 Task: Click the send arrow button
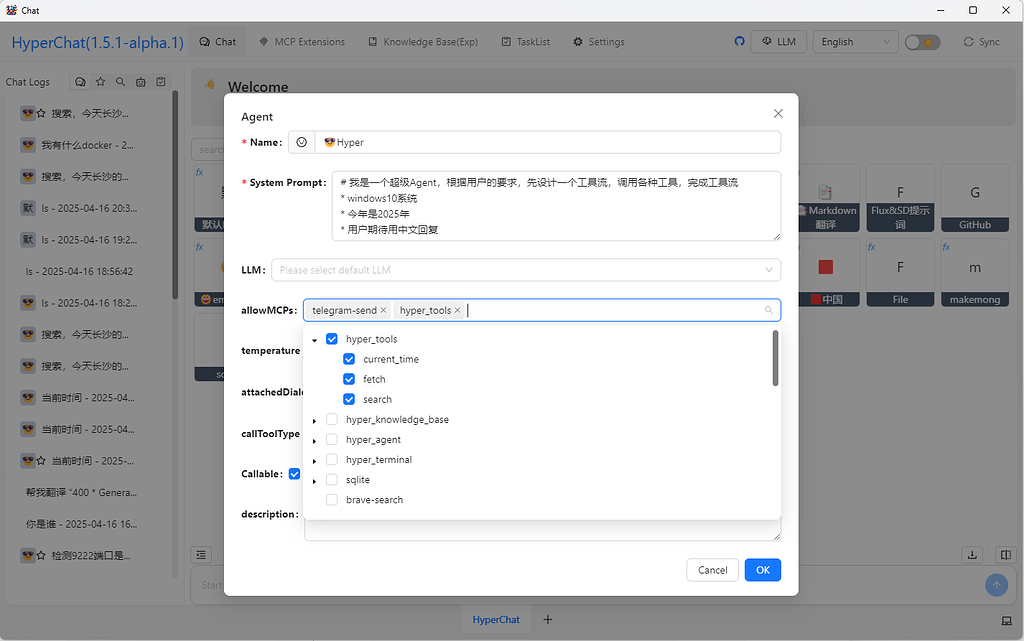pos(997,585)
